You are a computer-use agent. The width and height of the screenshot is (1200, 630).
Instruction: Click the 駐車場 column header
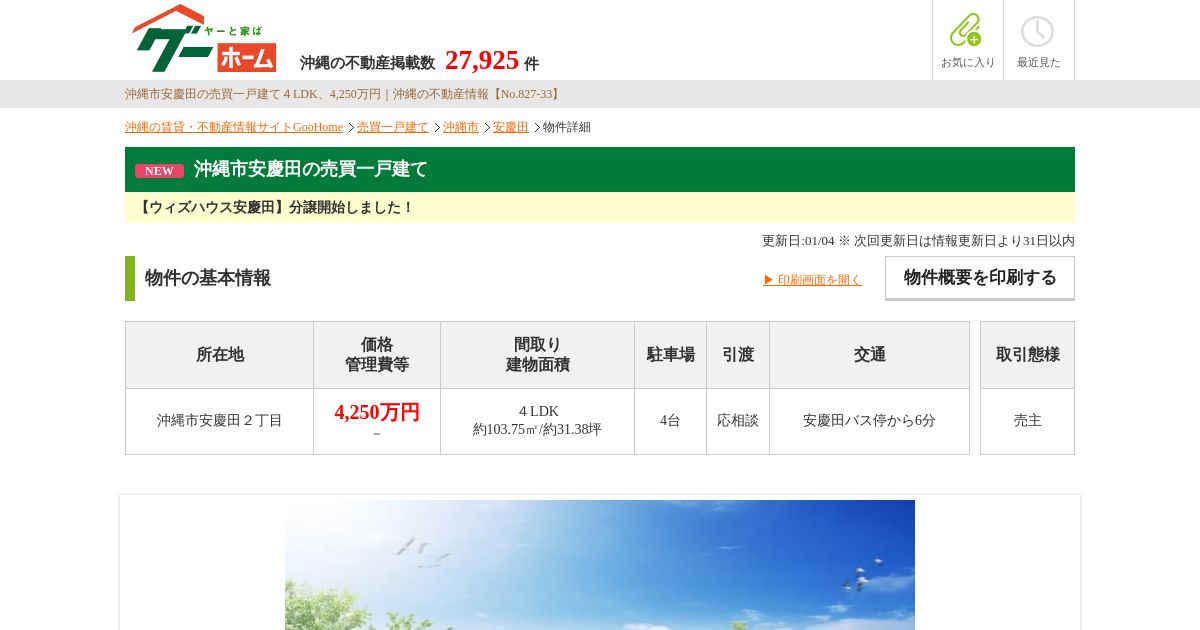pos(670,355)
